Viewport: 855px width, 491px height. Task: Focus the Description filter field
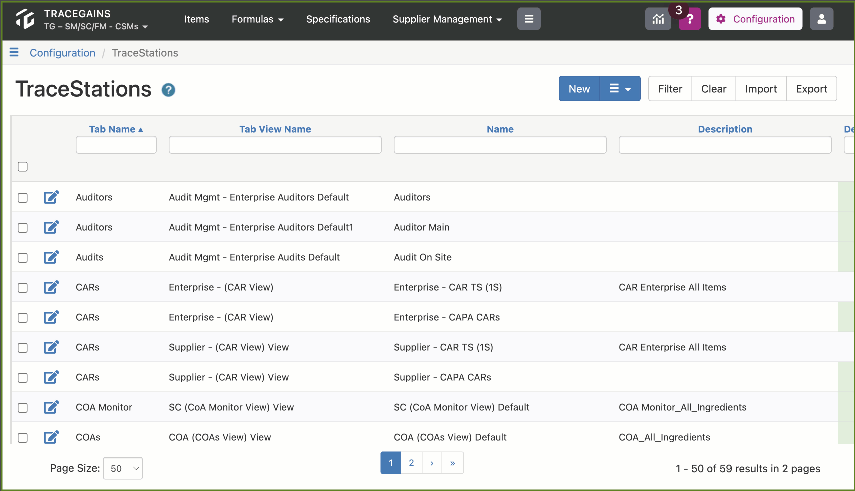click(x=725, y=145)
